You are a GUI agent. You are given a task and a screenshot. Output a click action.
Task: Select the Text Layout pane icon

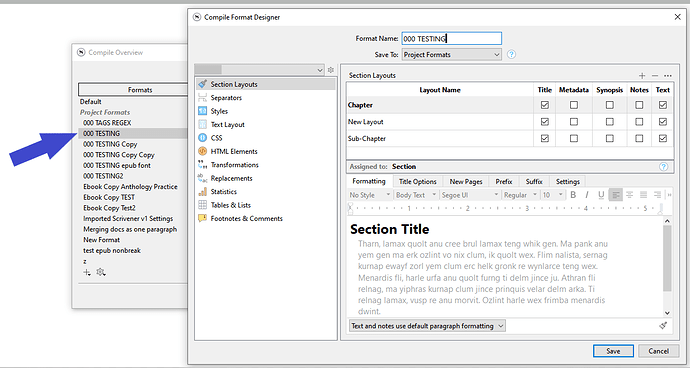pyautogui.click(x=202, y=125)
